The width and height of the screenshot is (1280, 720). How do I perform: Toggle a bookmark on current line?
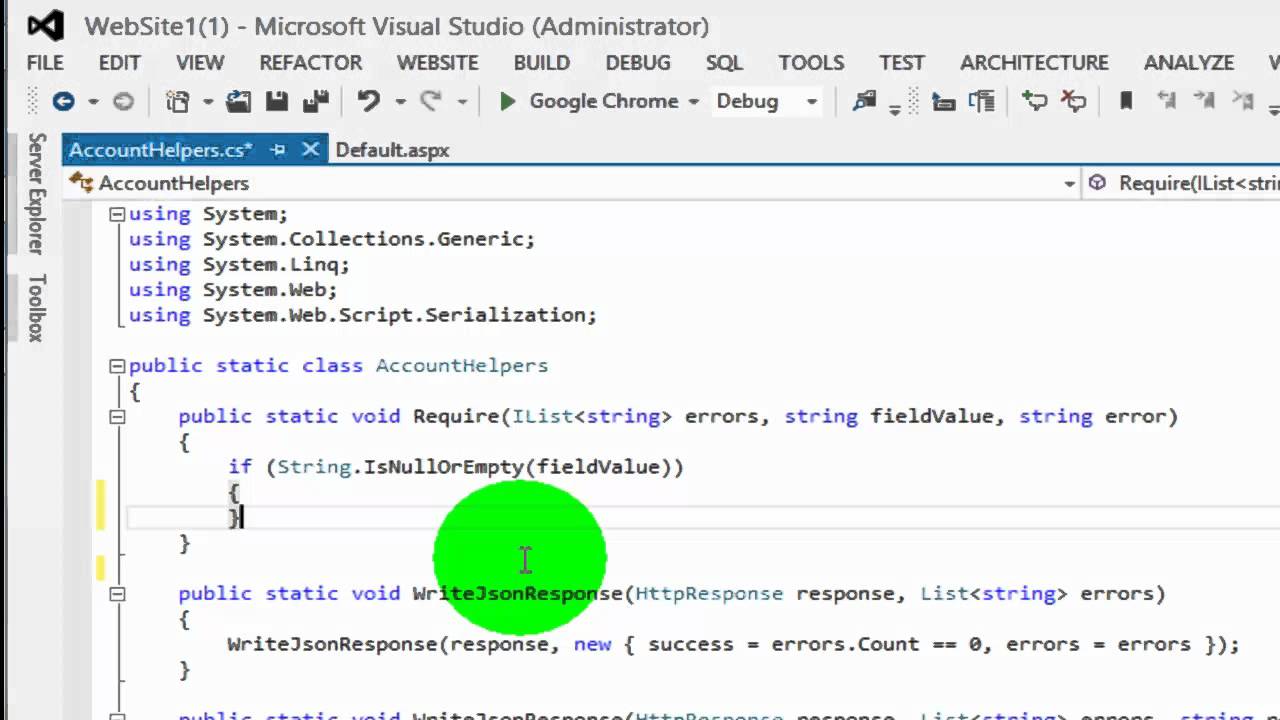pyautogui.click(x=1126, y=101)
